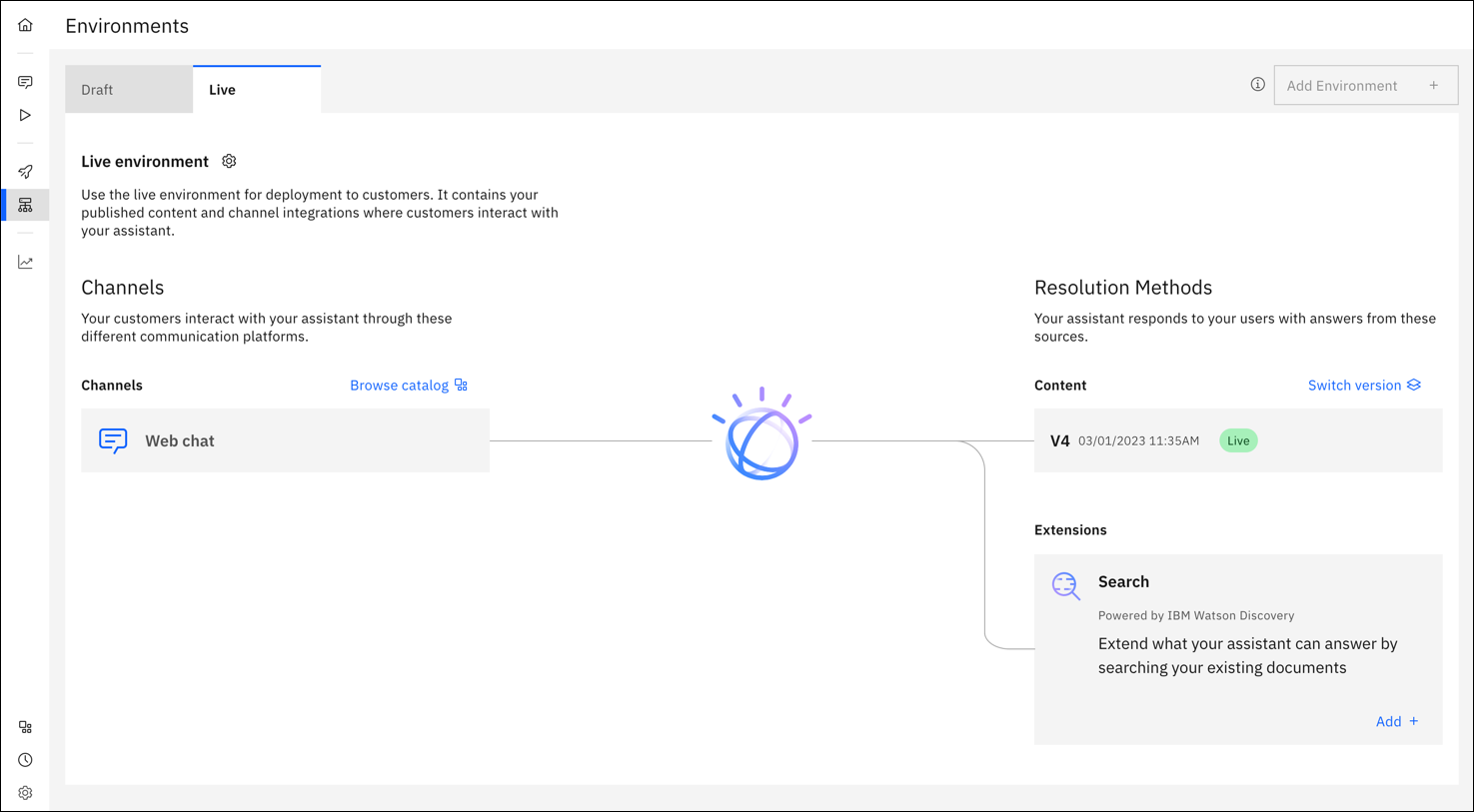Open the Publish rocket icon in the sidebar

[25, 171]
